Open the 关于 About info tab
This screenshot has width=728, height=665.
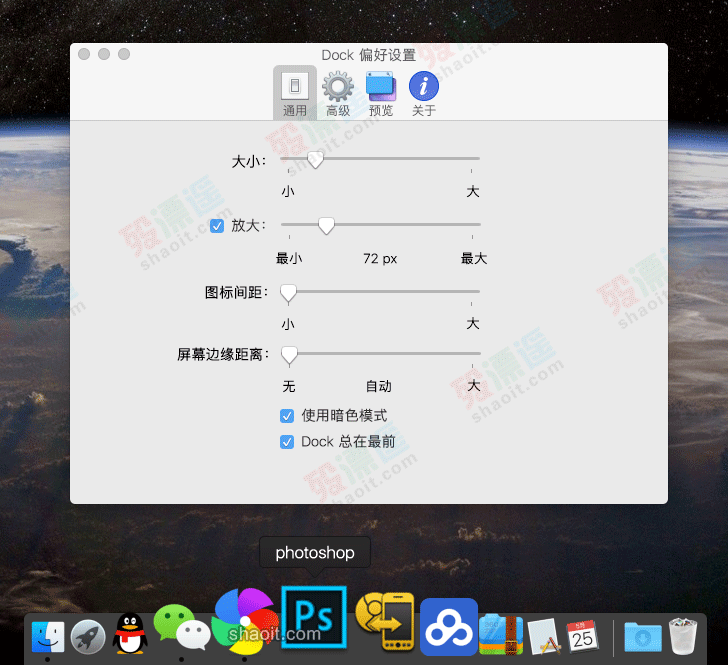point(424,93)
